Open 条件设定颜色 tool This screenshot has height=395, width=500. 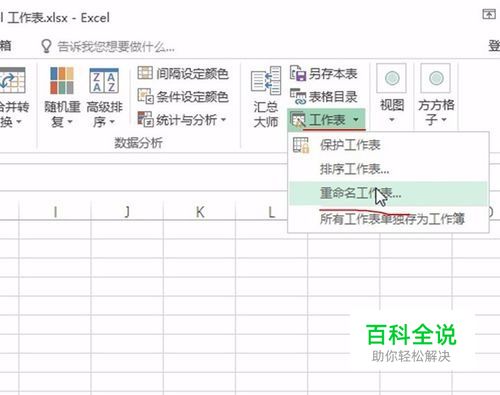point(183,97)
